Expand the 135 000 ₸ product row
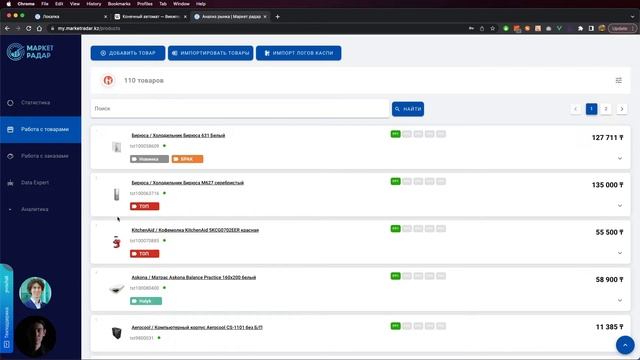This screenshot has height=360, width=640. tap(620, 206)
